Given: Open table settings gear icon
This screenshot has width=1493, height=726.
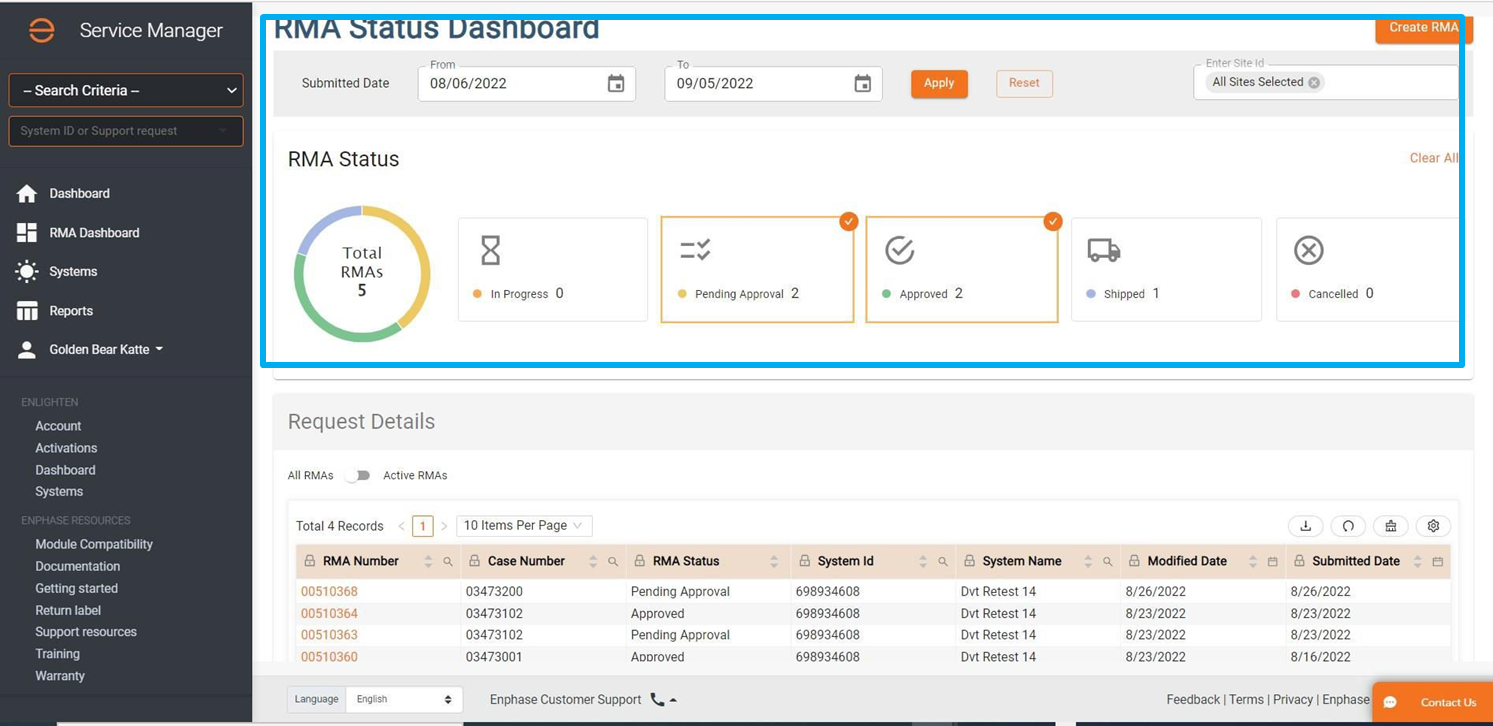Looking at the screenshot, I should [1433, 526].
